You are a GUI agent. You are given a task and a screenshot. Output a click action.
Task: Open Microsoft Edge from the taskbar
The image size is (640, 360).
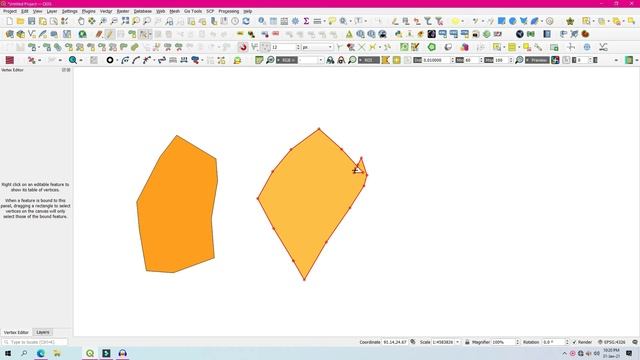(x=41, y=353)
